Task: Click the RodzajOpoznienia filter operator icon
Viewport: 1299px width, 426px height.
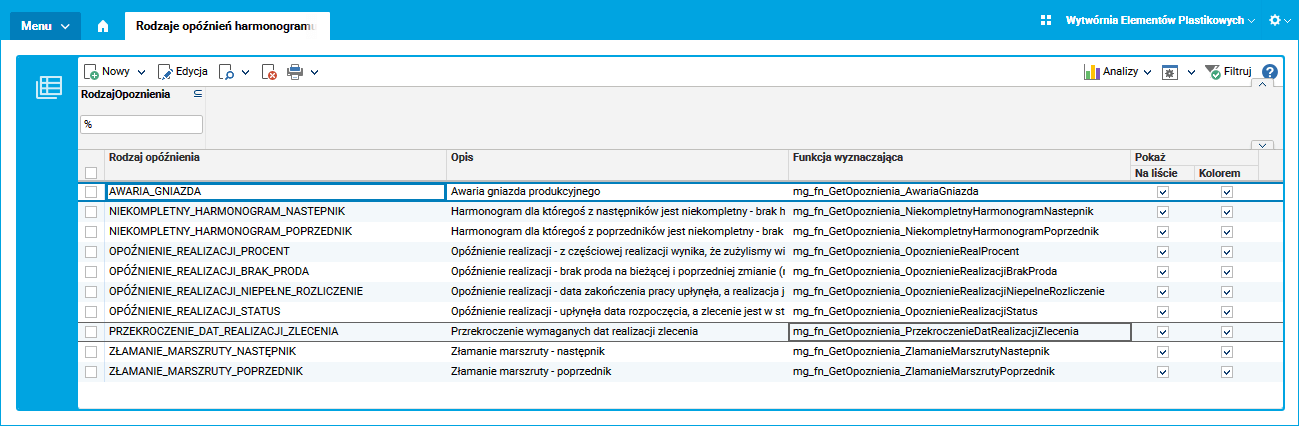Action: [x=197, y=93]
